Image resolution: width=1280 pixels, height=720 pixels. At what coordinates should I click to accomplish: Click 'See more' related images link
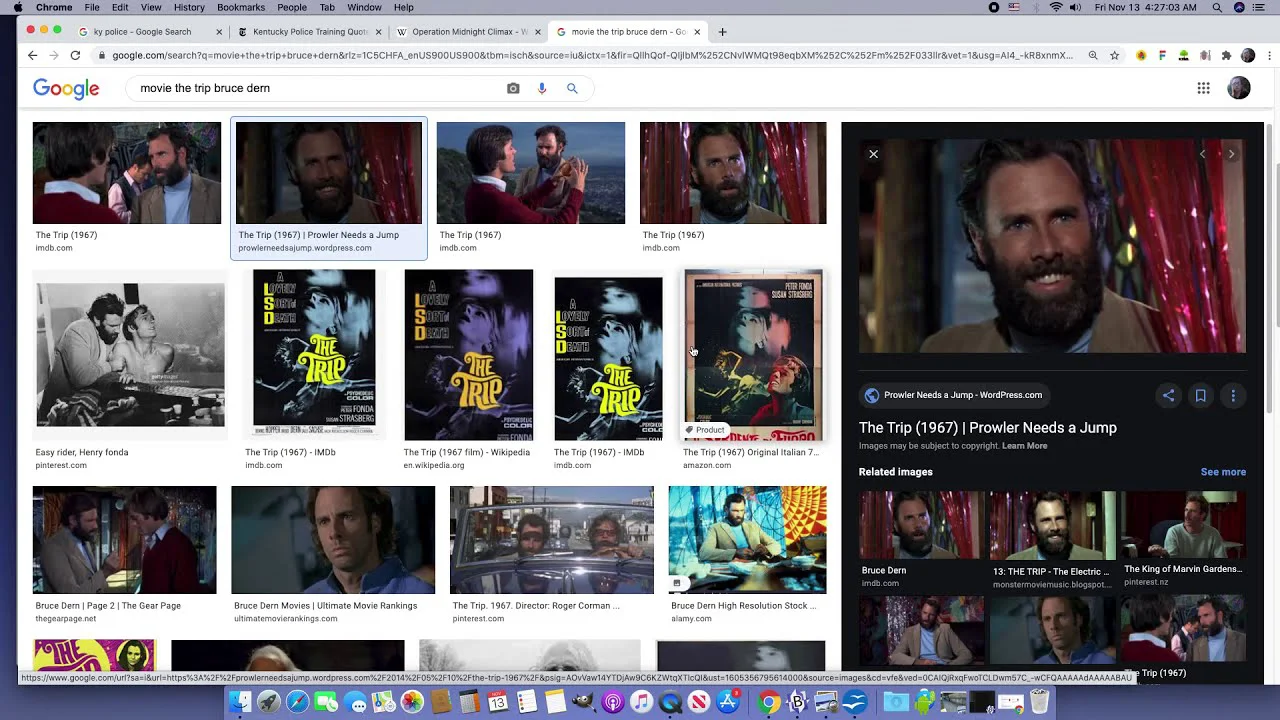coord(1223,472)
